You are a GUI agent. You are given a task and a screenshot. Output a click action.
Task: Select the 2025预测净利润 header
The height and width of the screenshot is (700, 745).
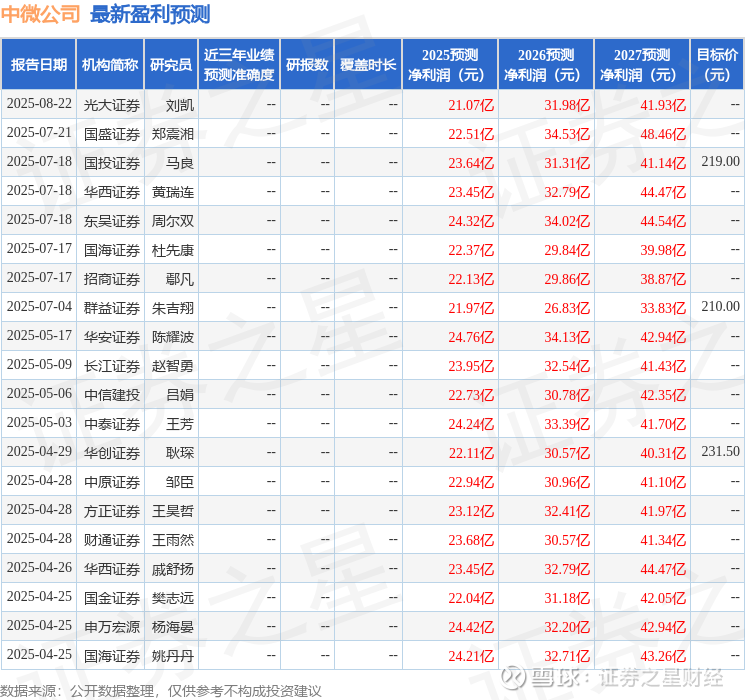point(450,65)
